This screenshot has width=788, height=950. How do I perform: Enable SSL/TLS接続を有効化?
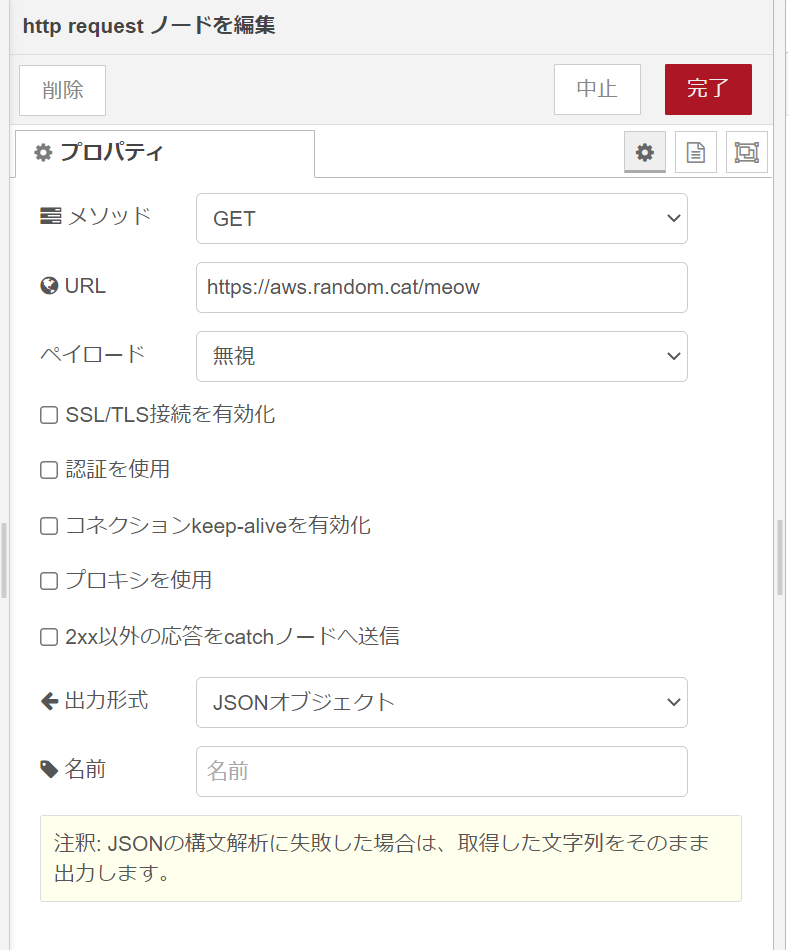coord(48,415)
